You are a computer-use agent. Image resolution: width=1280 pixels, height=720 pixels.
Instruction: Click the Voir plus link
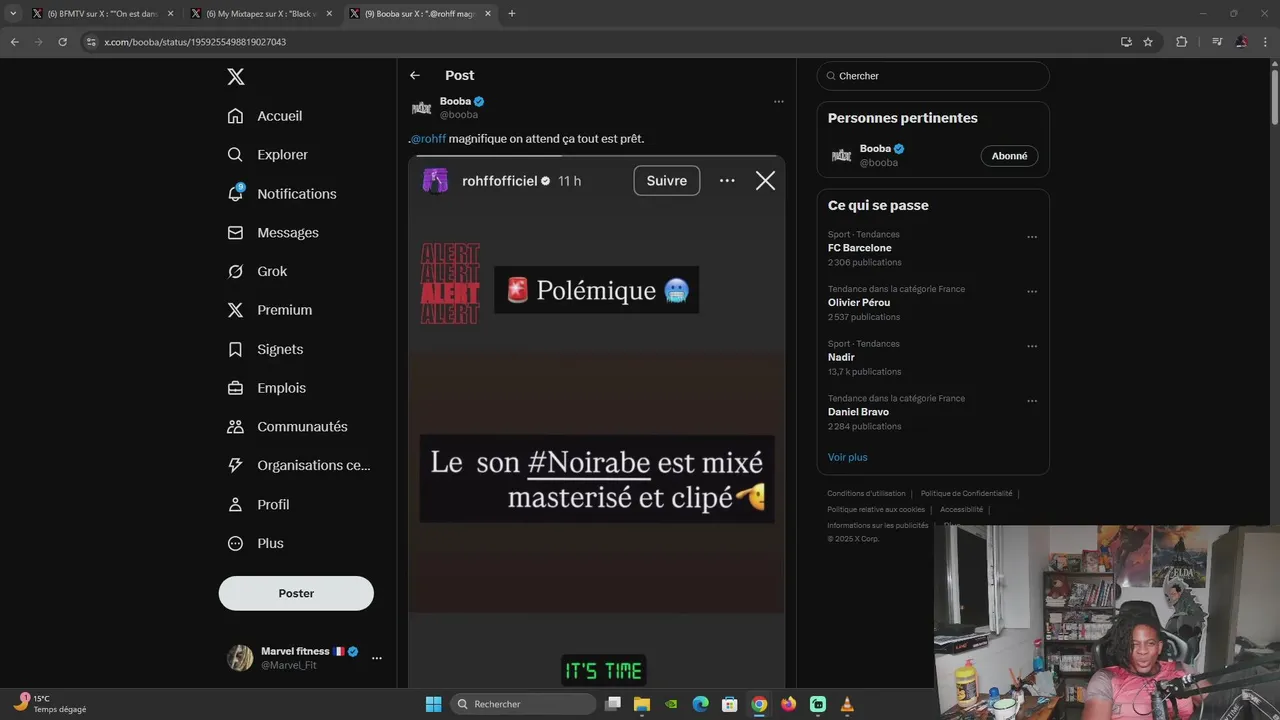tap(848, 457)
